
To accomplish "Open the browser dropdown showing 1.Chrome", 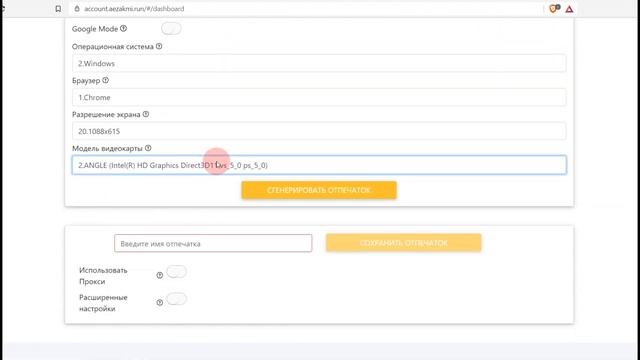I will point(319,97).
